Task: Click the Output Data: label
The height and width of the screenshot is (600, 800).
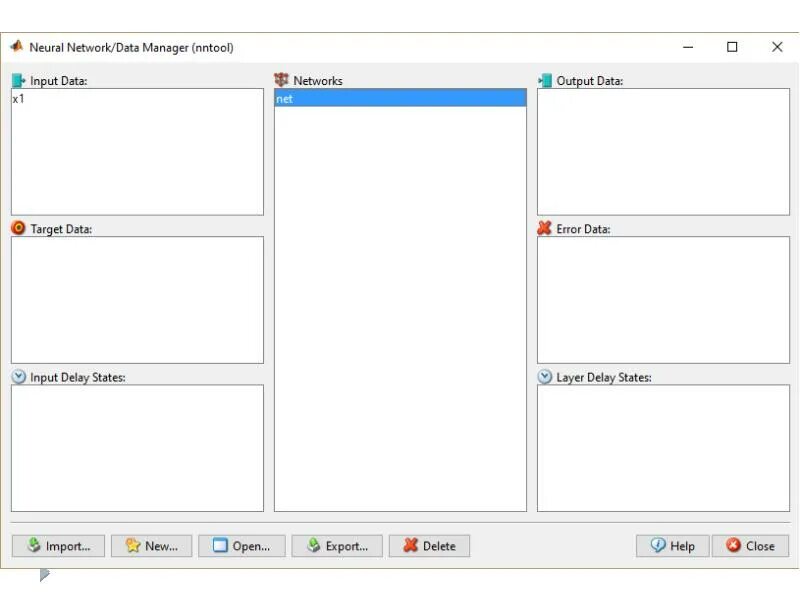Action: click(x=590, y=81)
